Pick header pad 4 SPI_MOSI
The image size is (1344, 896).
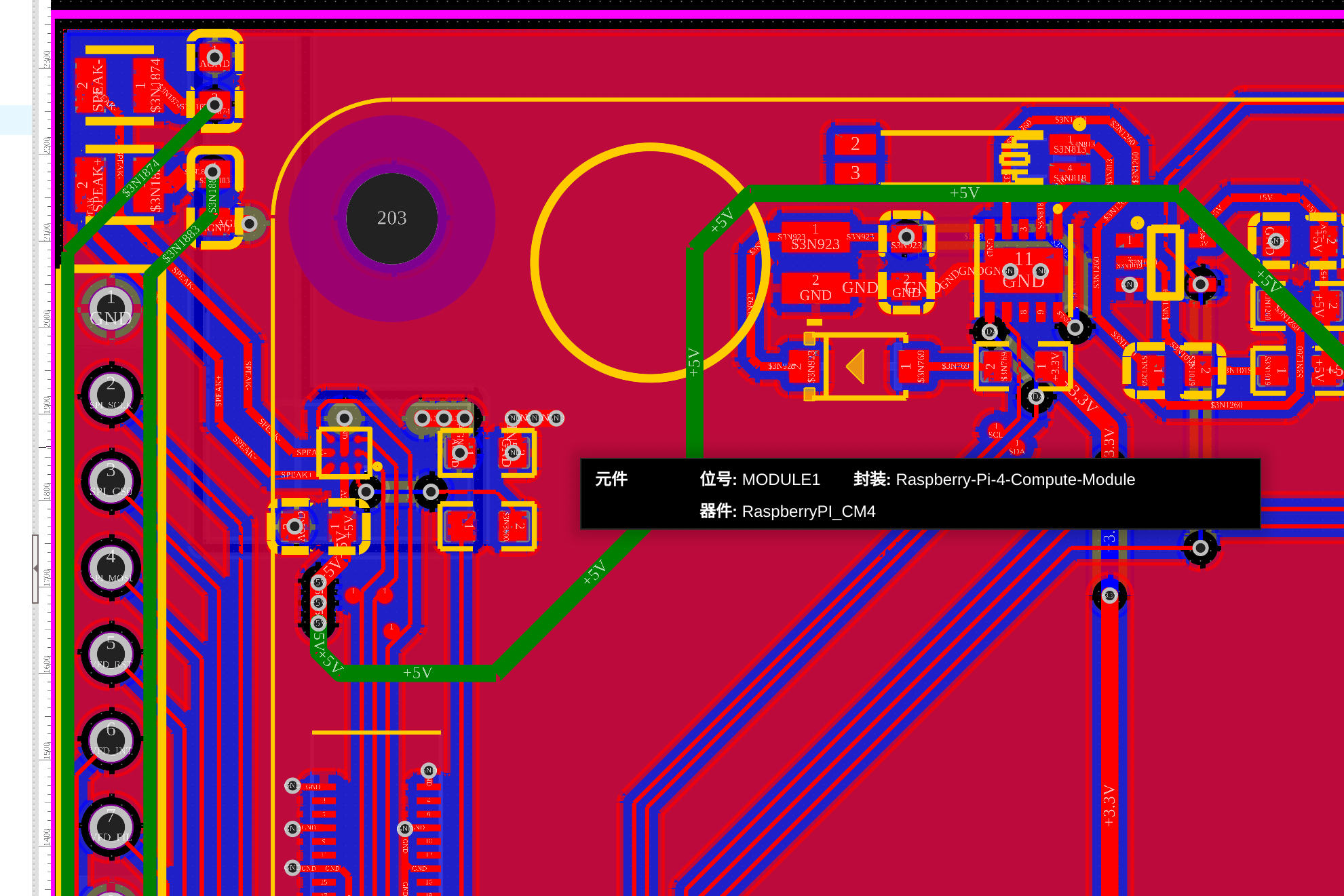(x=111, y=568)
